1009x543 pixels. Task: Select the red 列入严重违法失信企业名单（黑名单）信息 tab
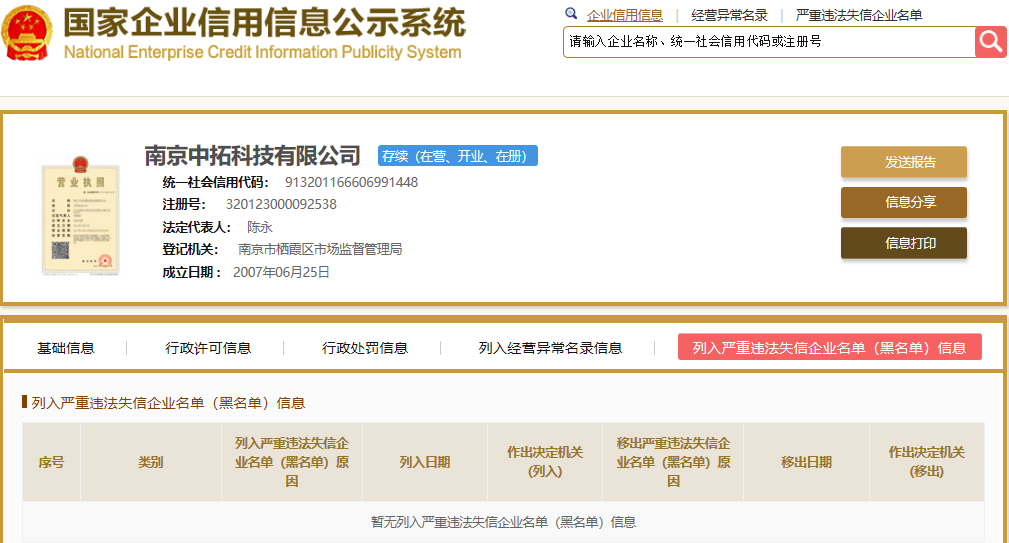pyautogui.click(x=829, y=347)
